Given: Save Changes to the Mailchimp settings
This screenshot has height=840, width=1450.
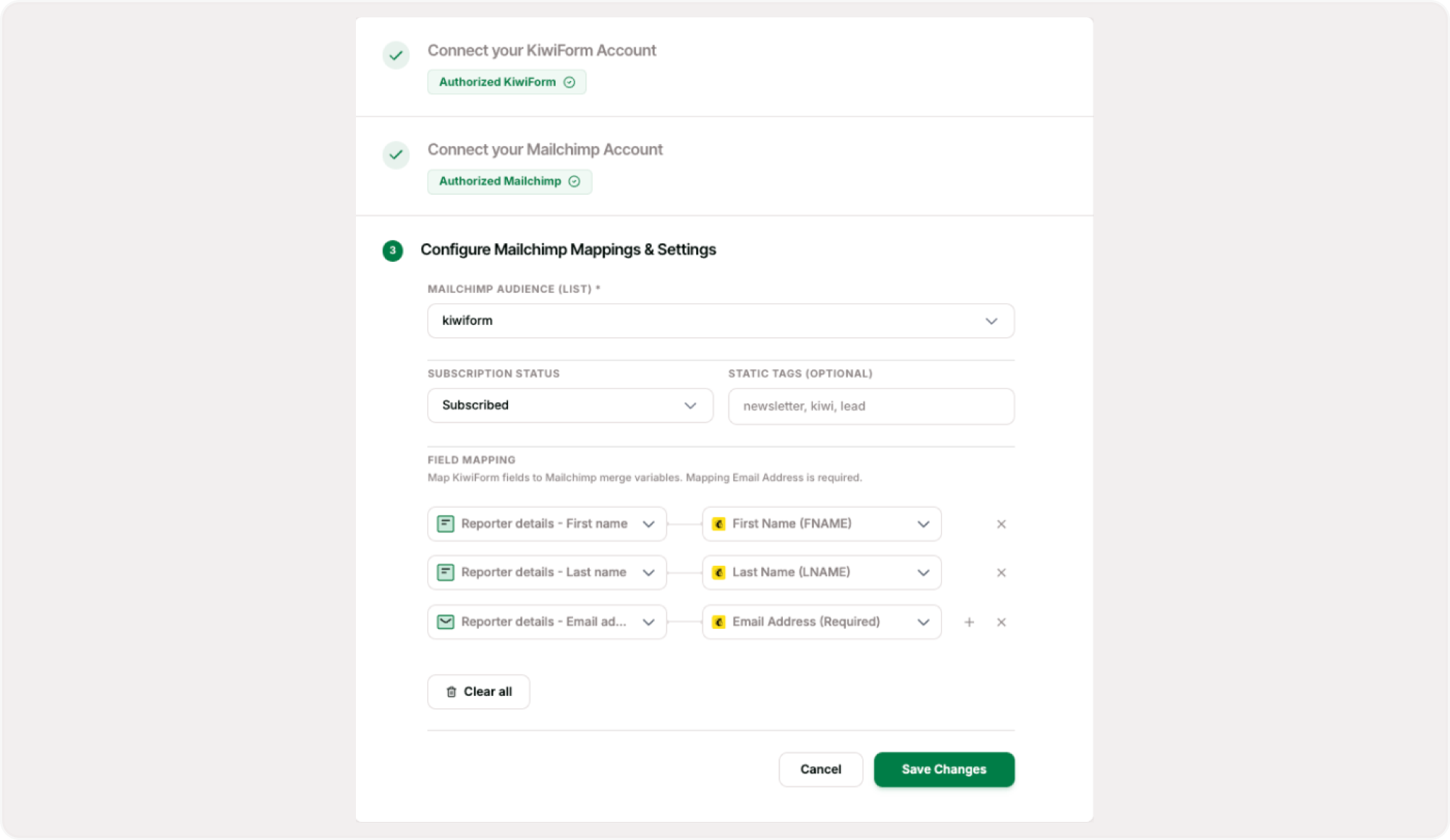Looking at the screenshot, I should tap(944, 769).
